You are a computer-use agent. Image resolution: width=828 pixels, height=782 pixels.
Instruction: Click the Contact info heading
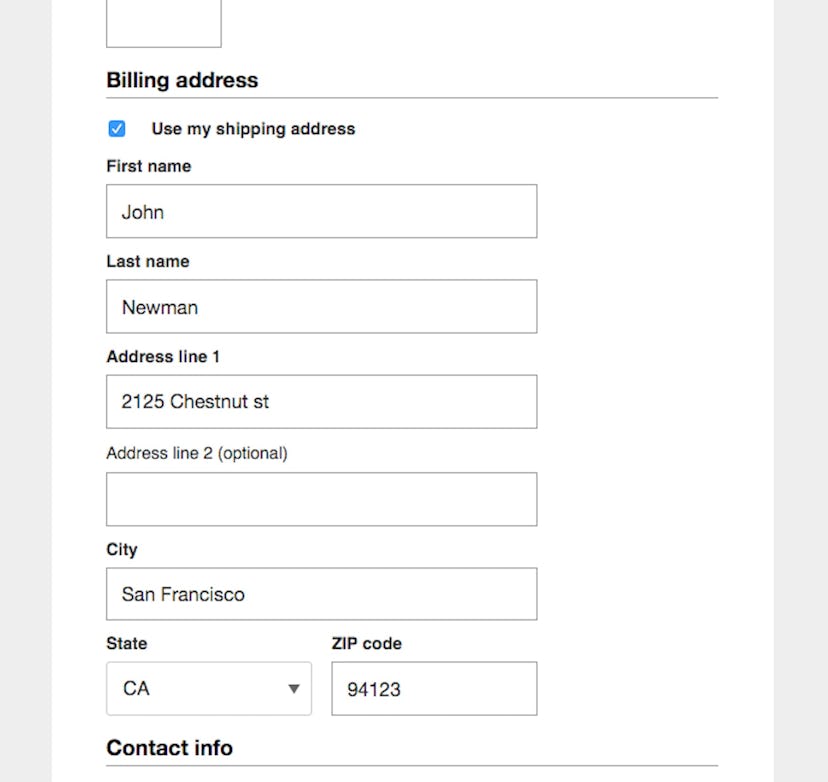point(169,748)
